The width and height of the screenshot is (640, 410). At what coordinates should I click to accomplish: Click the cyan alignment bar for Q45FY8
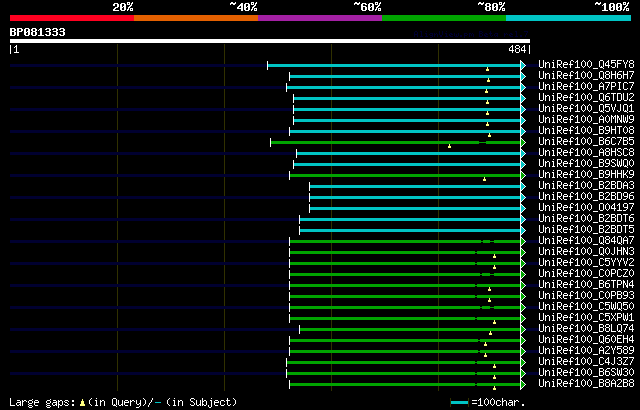coord(394,65)
